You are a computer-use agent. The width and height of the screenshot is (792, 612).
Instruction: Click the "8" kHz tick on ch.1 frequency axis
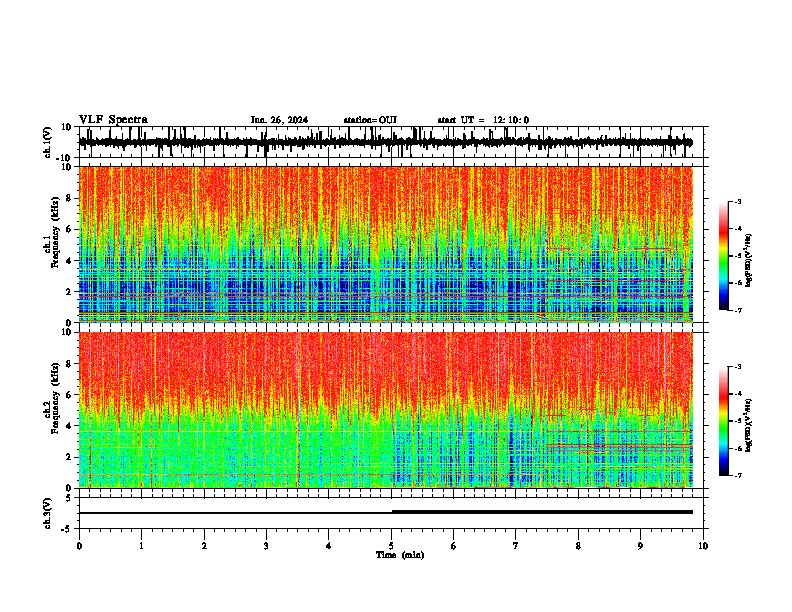tap(68, 198)
